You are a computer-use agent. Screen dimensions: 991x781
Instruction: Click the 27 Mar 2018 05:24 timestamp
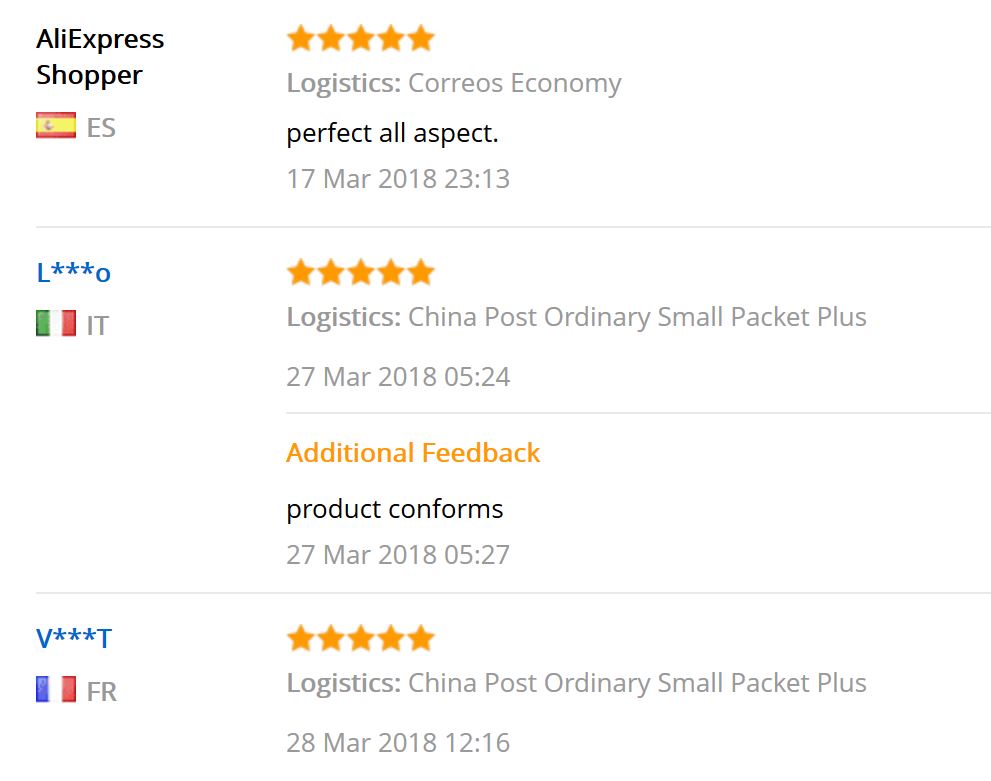398,377
